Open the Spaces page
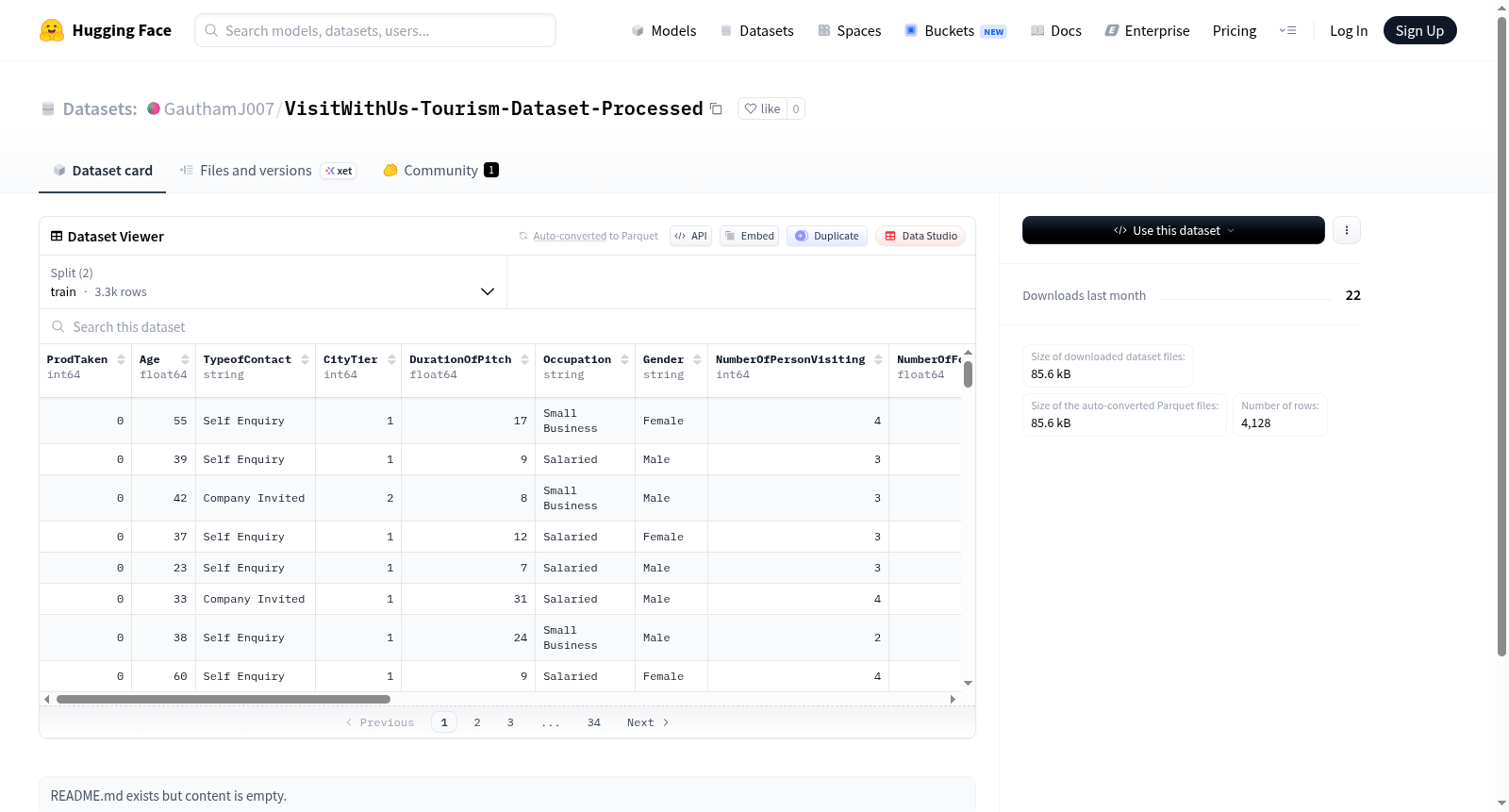The image size is (1509, 812). (849, 31)
